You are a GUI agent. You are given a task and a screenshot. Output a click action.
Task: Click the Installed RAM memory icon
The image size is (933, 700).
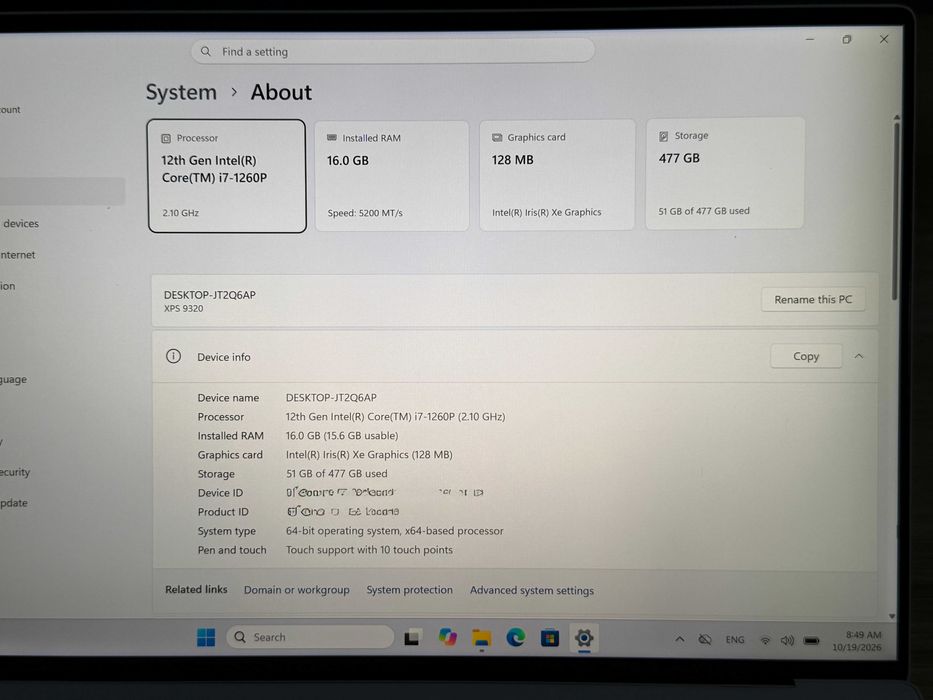pyautogui.click(x=332, y=138)
